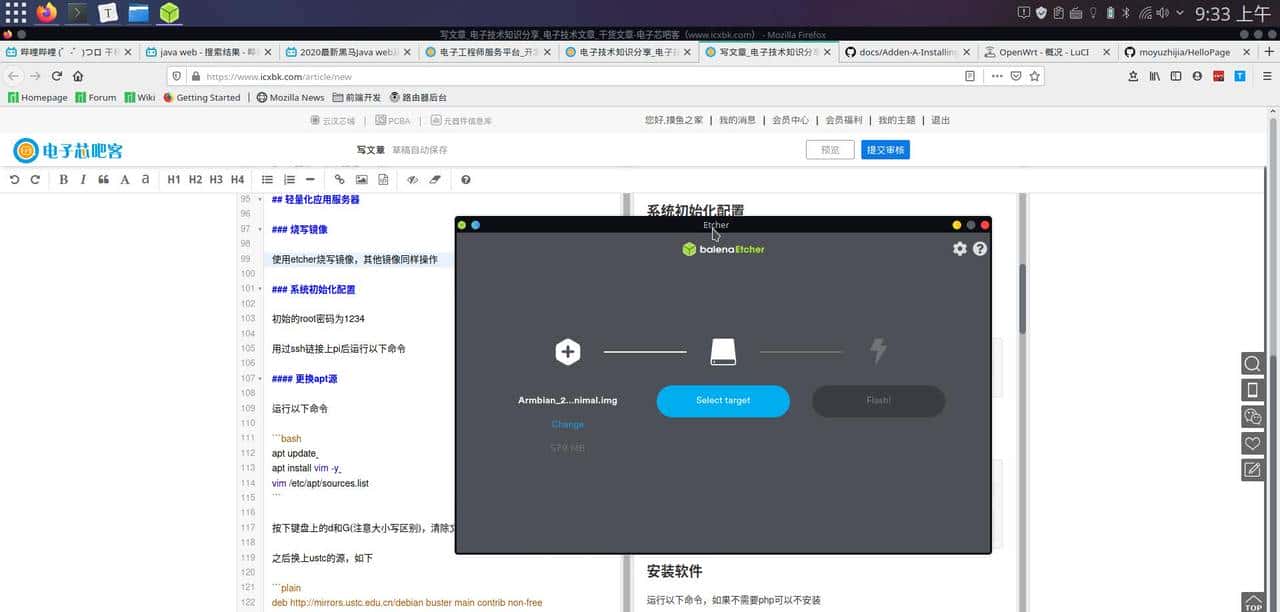Insert a horizontal rule in the editor

click(x=308, y=180)
